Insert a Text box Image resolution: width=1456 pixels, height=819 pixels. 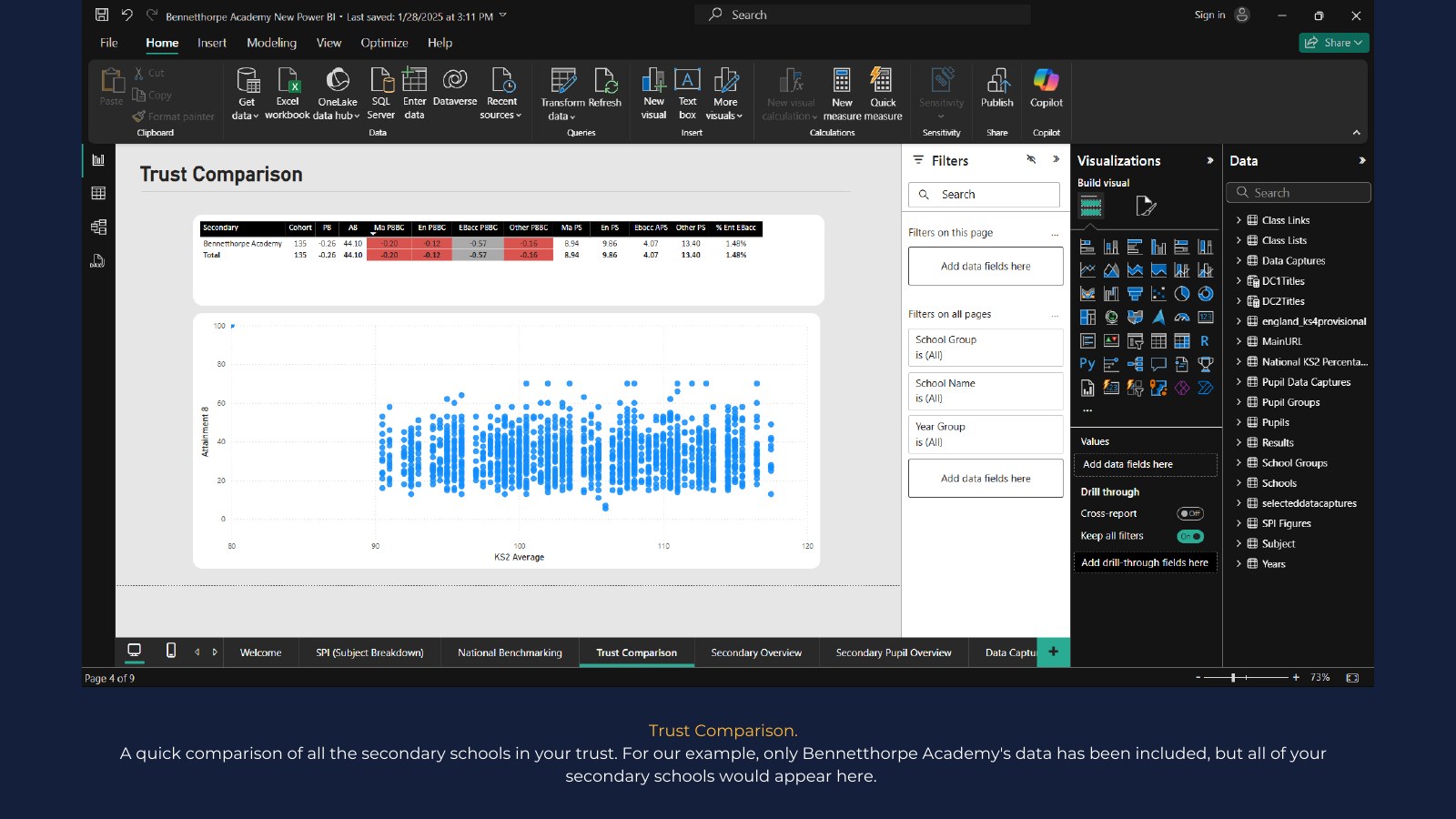point(687,93)
